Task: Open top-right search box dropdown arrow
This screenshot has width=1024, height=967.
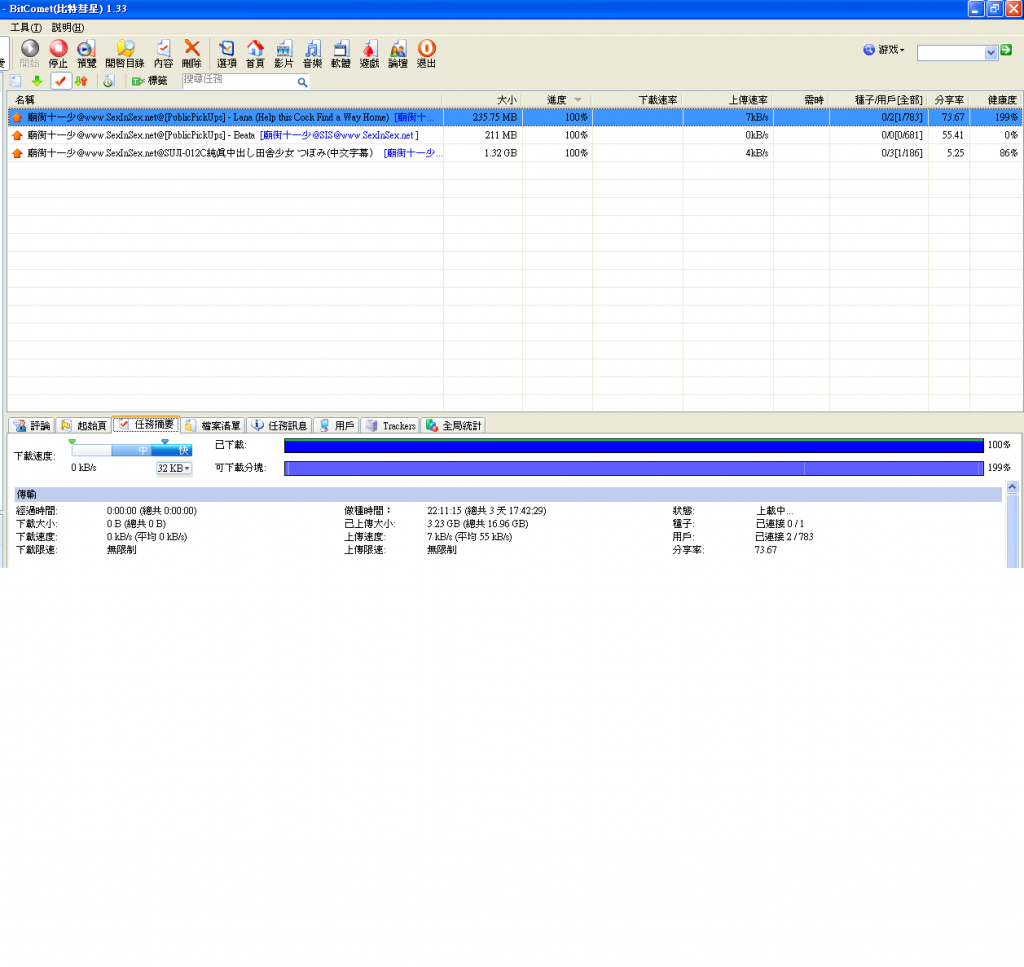Action: (991, 52)
